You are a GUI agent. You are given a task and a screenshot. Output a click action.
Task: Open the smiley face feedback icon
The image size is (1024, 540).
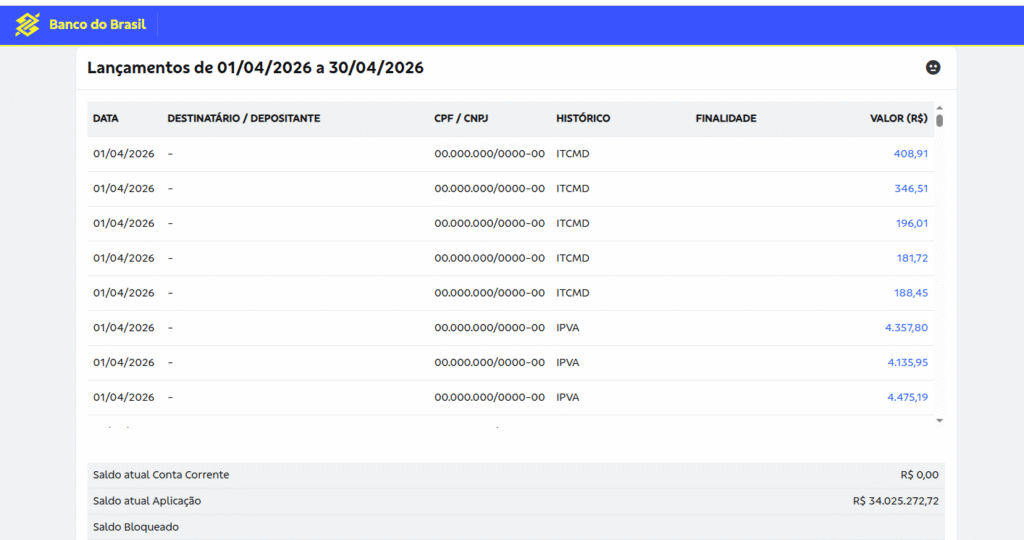click(933, 67)
